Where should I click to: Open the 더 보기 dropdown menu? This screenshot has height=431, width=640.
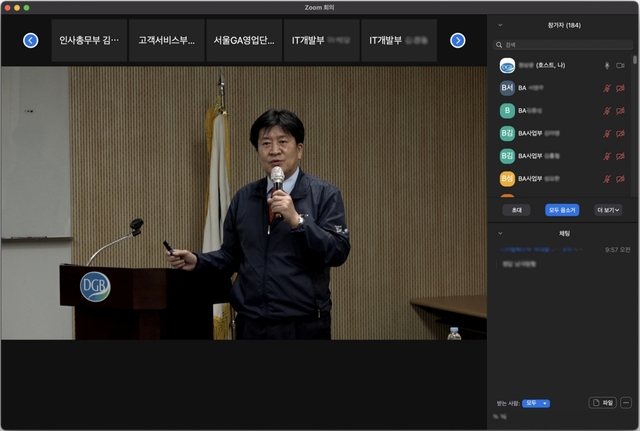[608, 210]
